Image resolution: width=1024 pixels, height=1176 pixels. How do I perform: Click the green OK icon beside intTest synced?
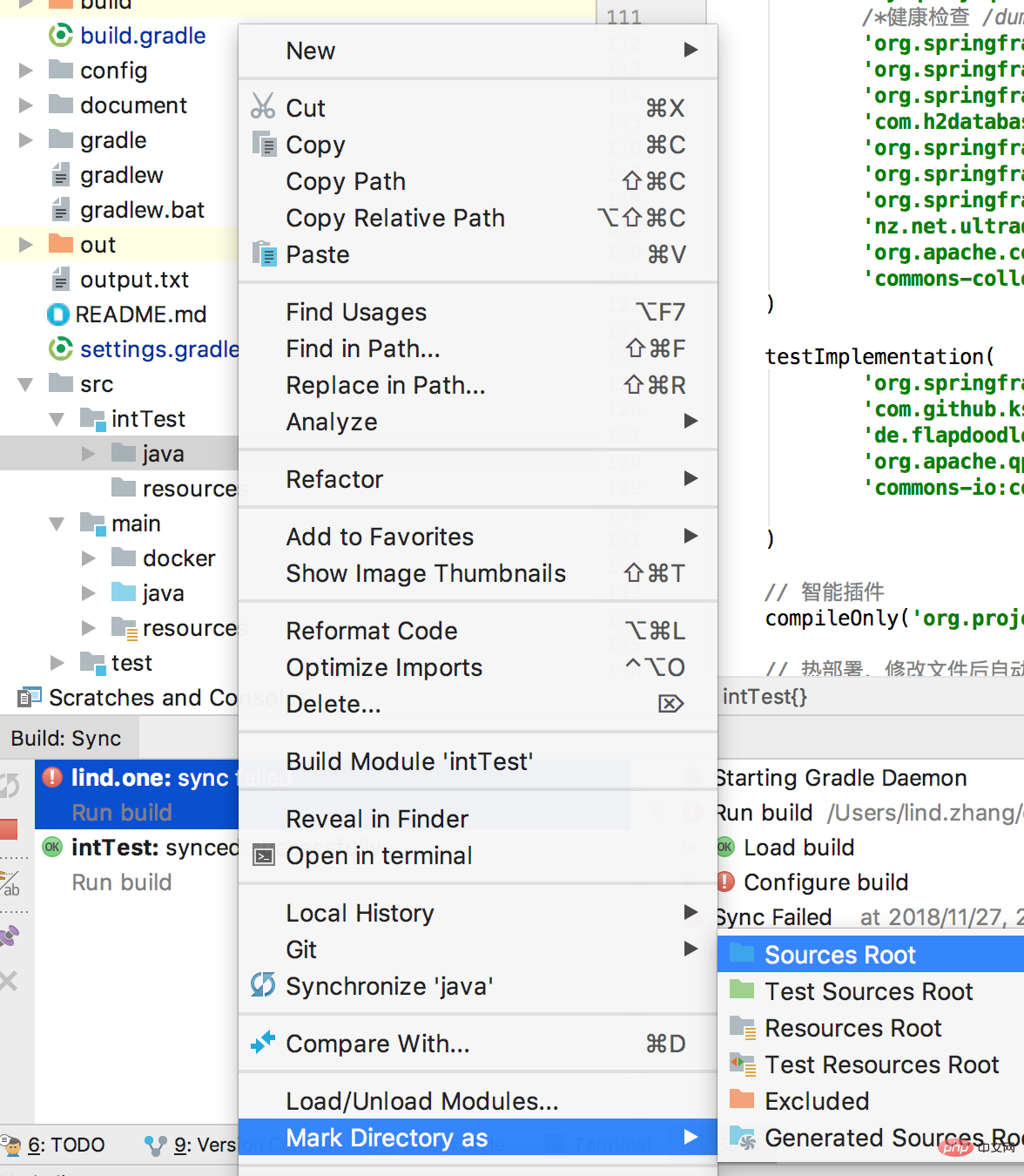tap(52, 847)
